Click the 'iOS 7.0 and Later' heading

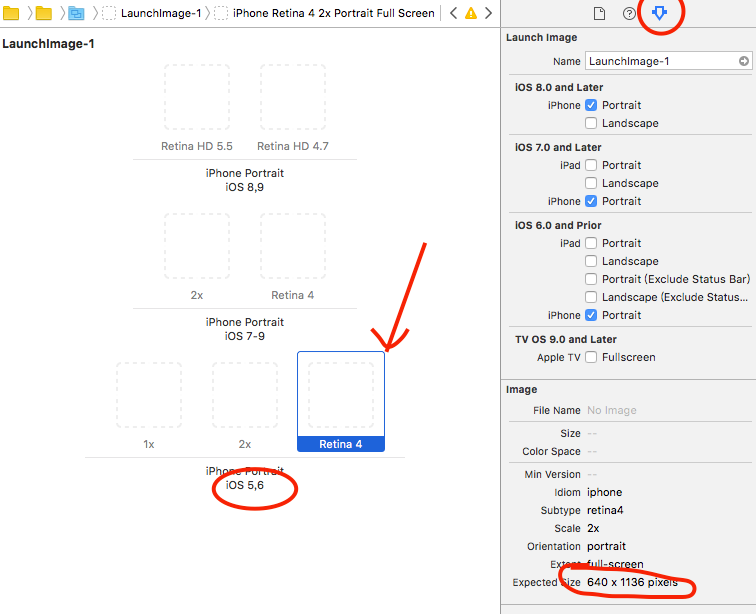[x=558, y=147]
